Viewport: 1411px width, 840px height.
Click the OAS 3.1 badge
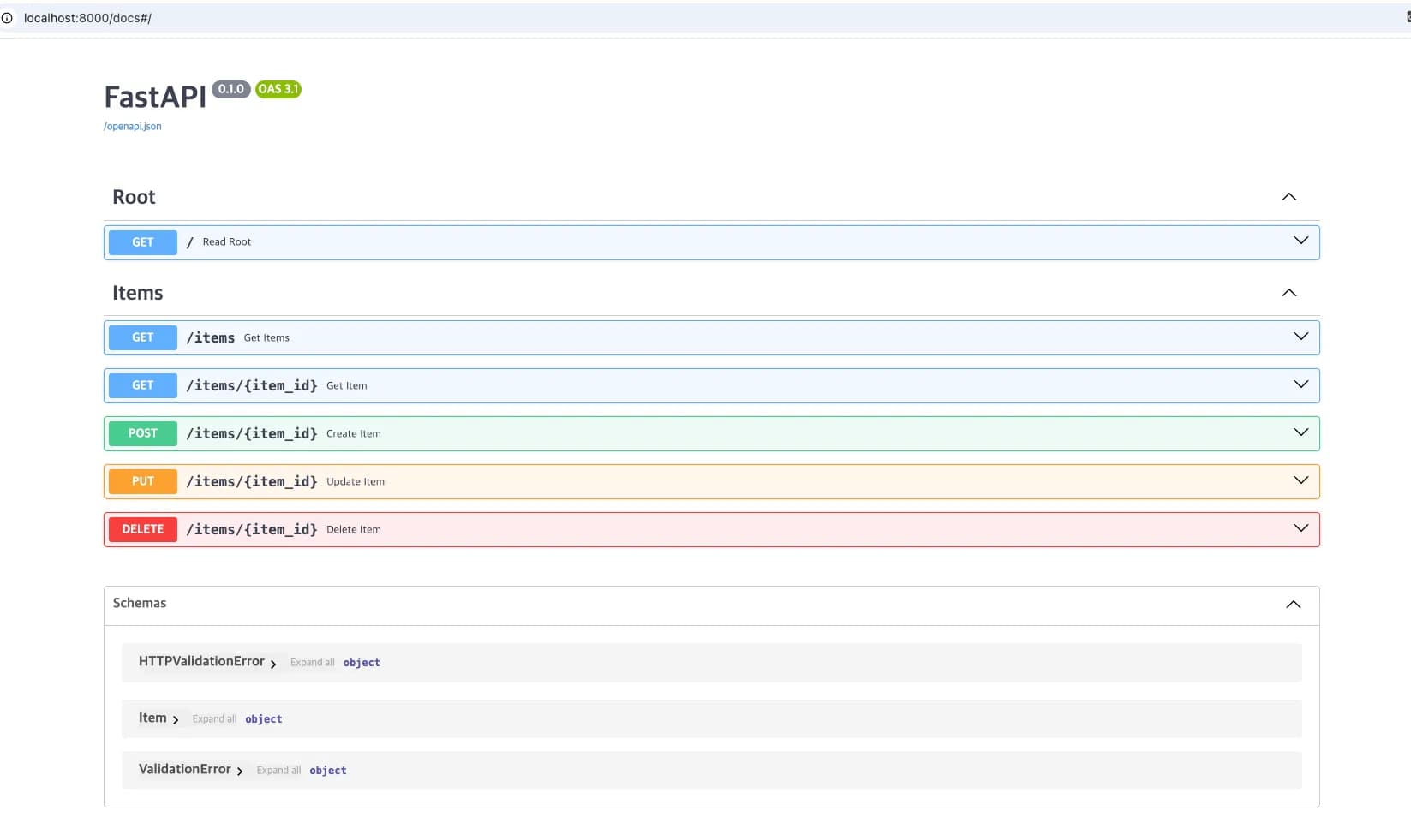pos(278,89)
